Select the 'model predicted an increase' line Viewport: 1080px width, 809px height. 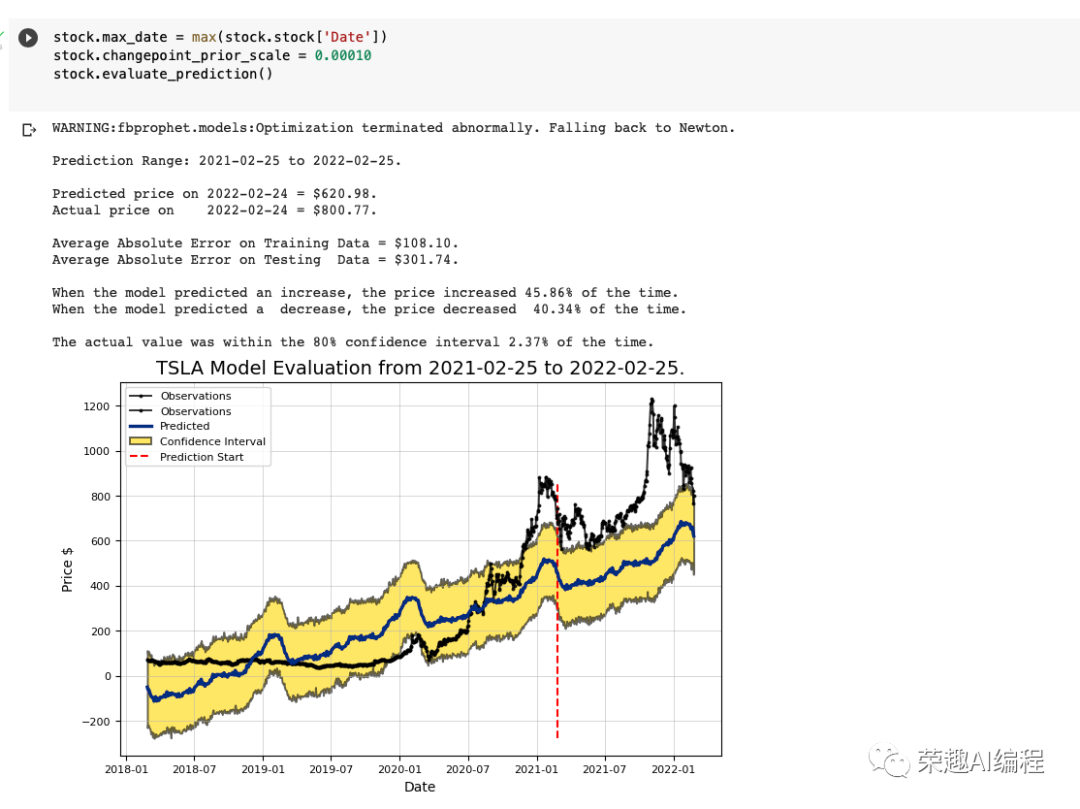pos(365,293)
